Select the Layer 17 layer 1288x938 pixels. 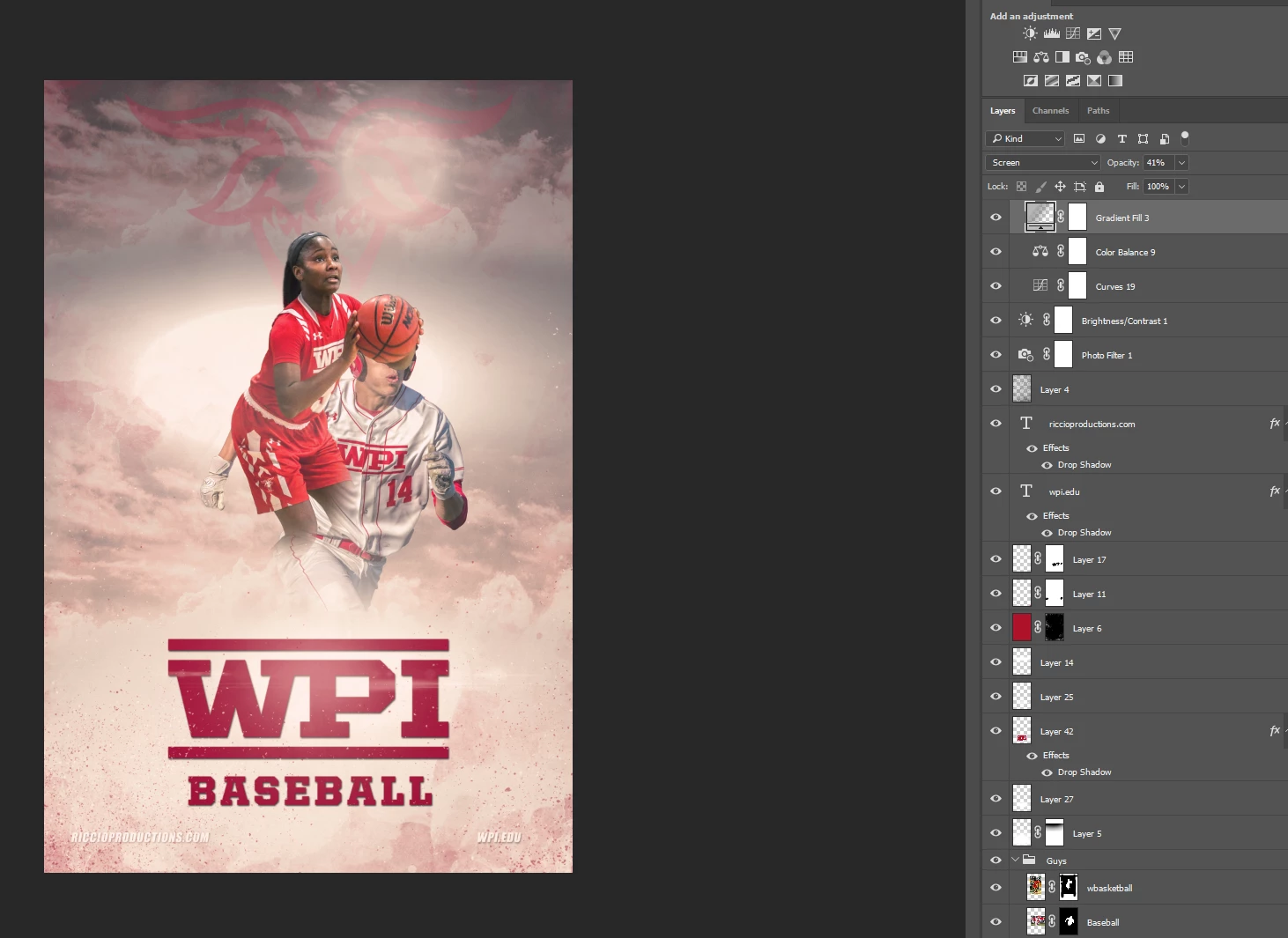[x=1148, y=559]
